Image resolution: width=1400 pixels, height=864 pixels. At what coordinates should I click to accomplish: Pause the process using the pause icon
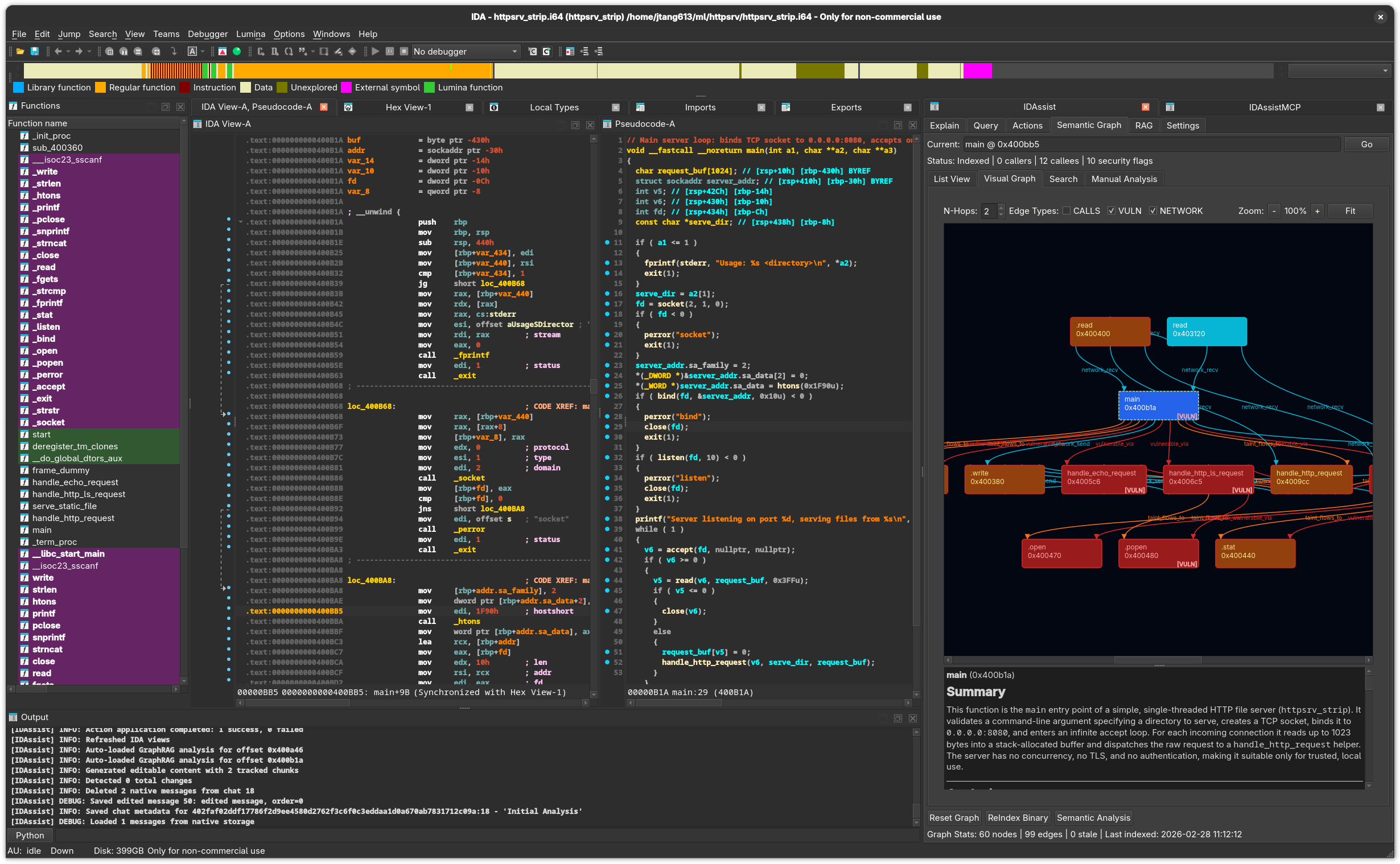tap(390, 51)
